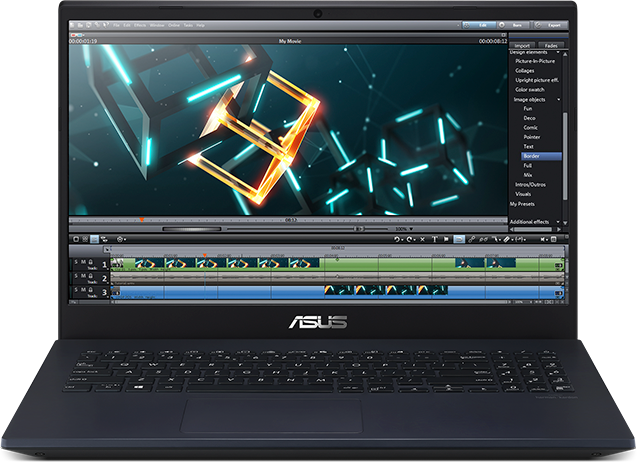The height and width of the screenshot is (462, 637).
Task: Open the Fades tab in media pool
Action: click(551, 46)
